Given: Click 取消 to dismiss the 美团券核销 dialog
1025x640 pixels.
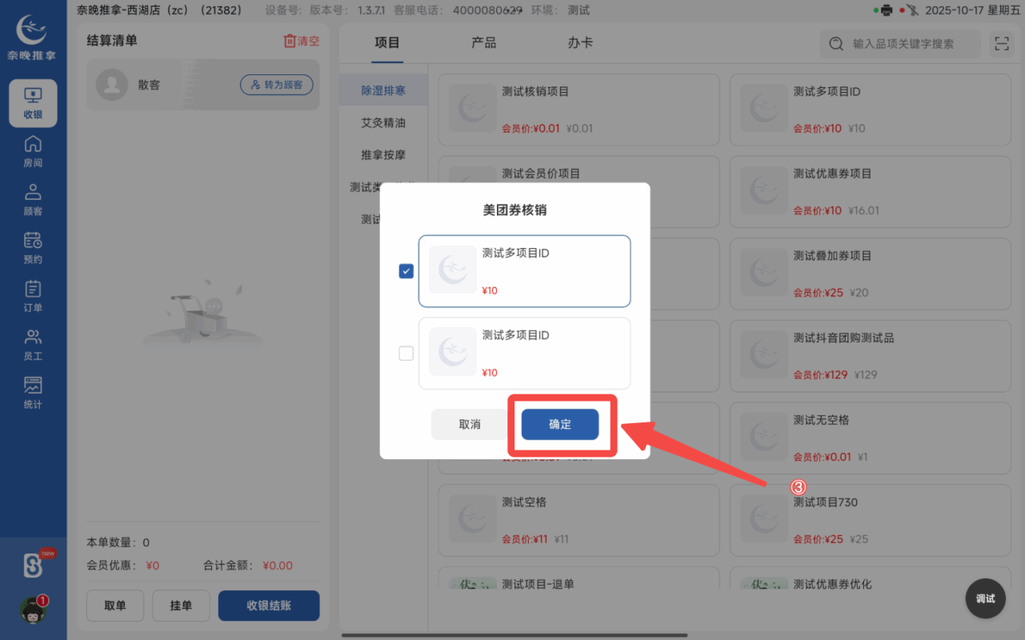Looking at the screenshot, I should click(x=469, y=424).
